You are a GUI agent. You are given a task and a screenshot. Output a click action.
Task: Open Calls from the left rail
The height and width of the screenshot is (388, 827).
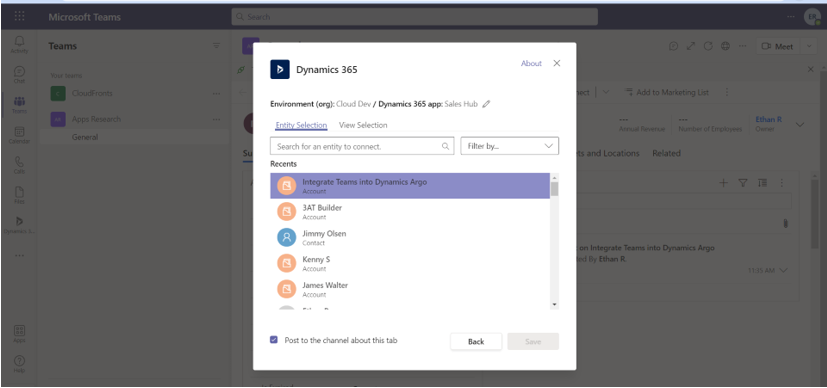[x=20, y=165]
